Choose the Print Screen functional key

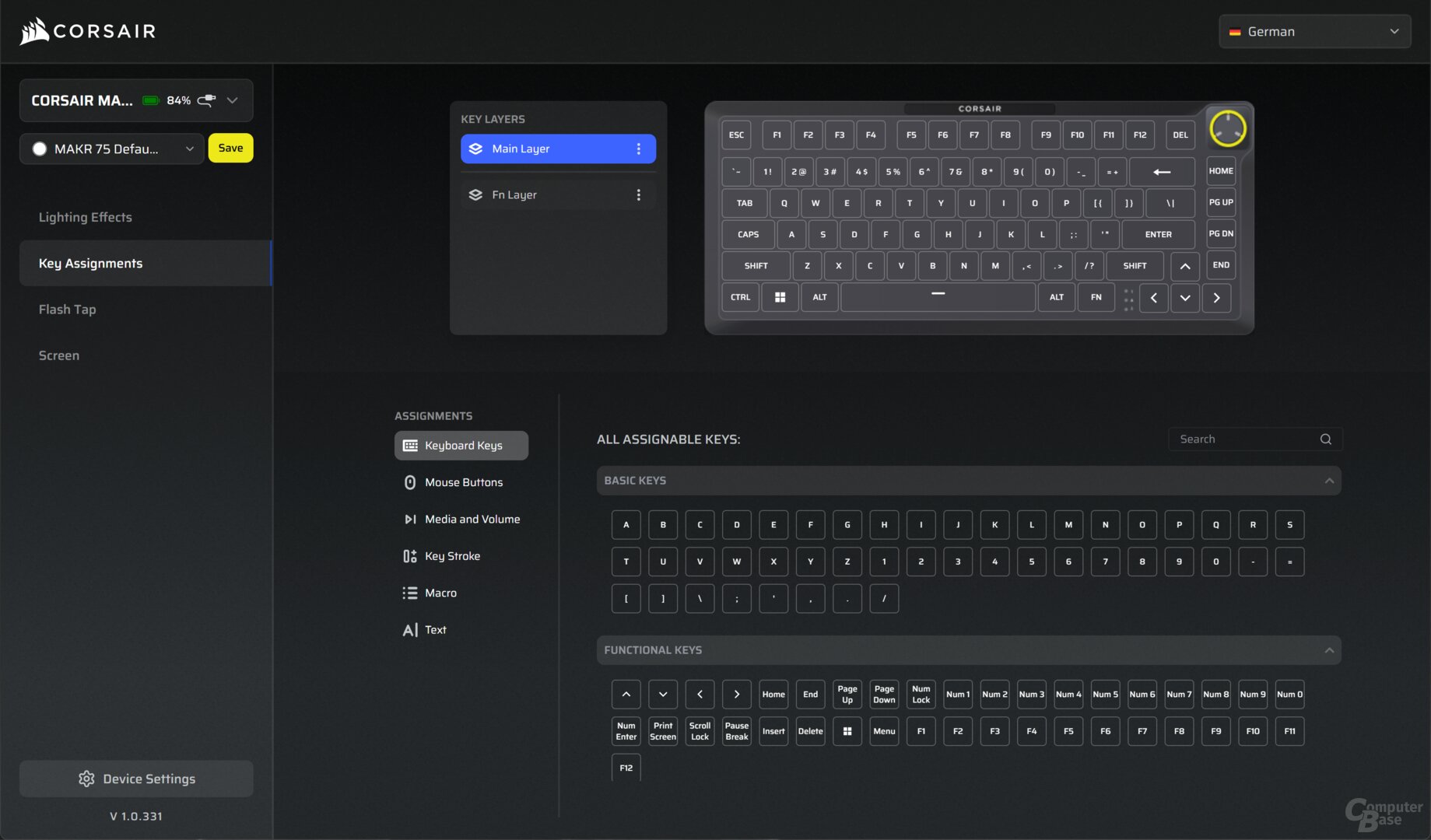point(663,731)
